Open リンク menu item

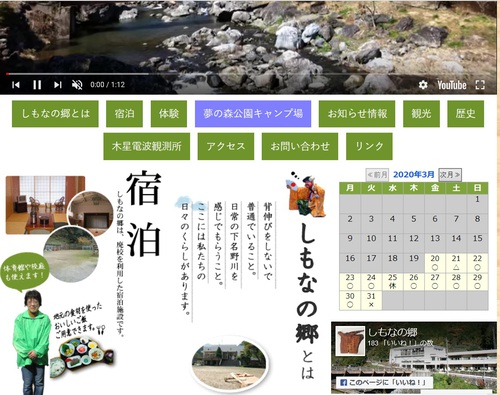369,146
